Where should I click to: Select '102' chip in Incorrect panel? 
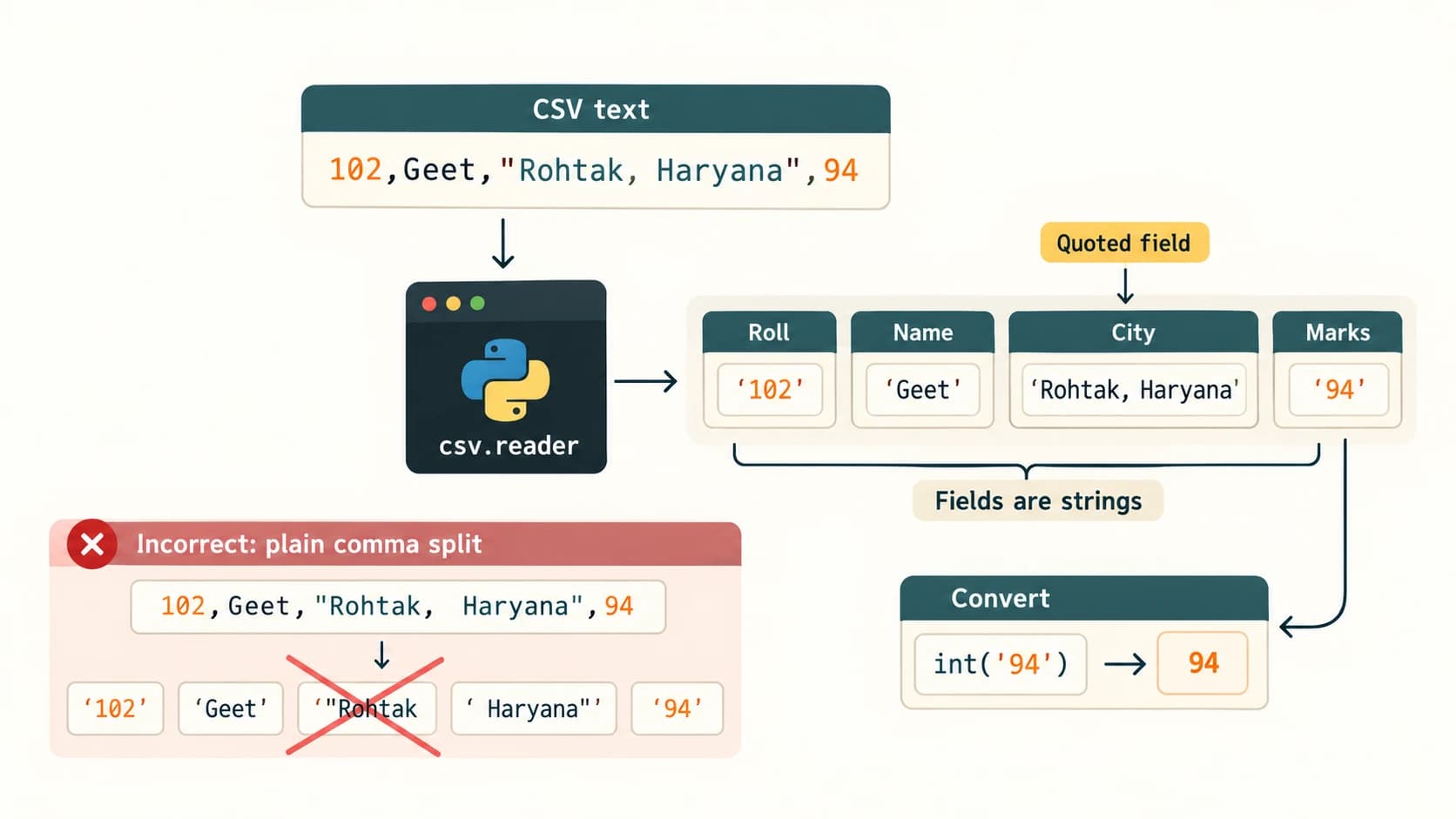(x=115, y=708)
